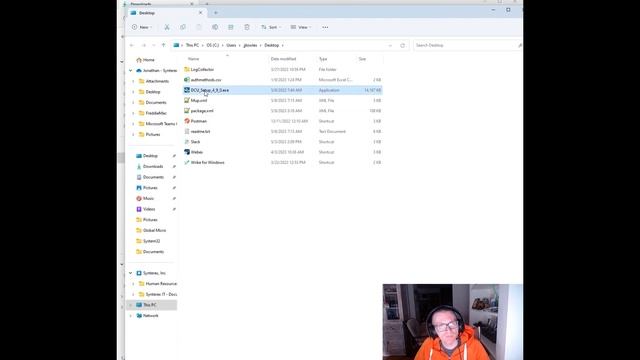
Task: Expand the Network tree node
Action: [131, 316]
